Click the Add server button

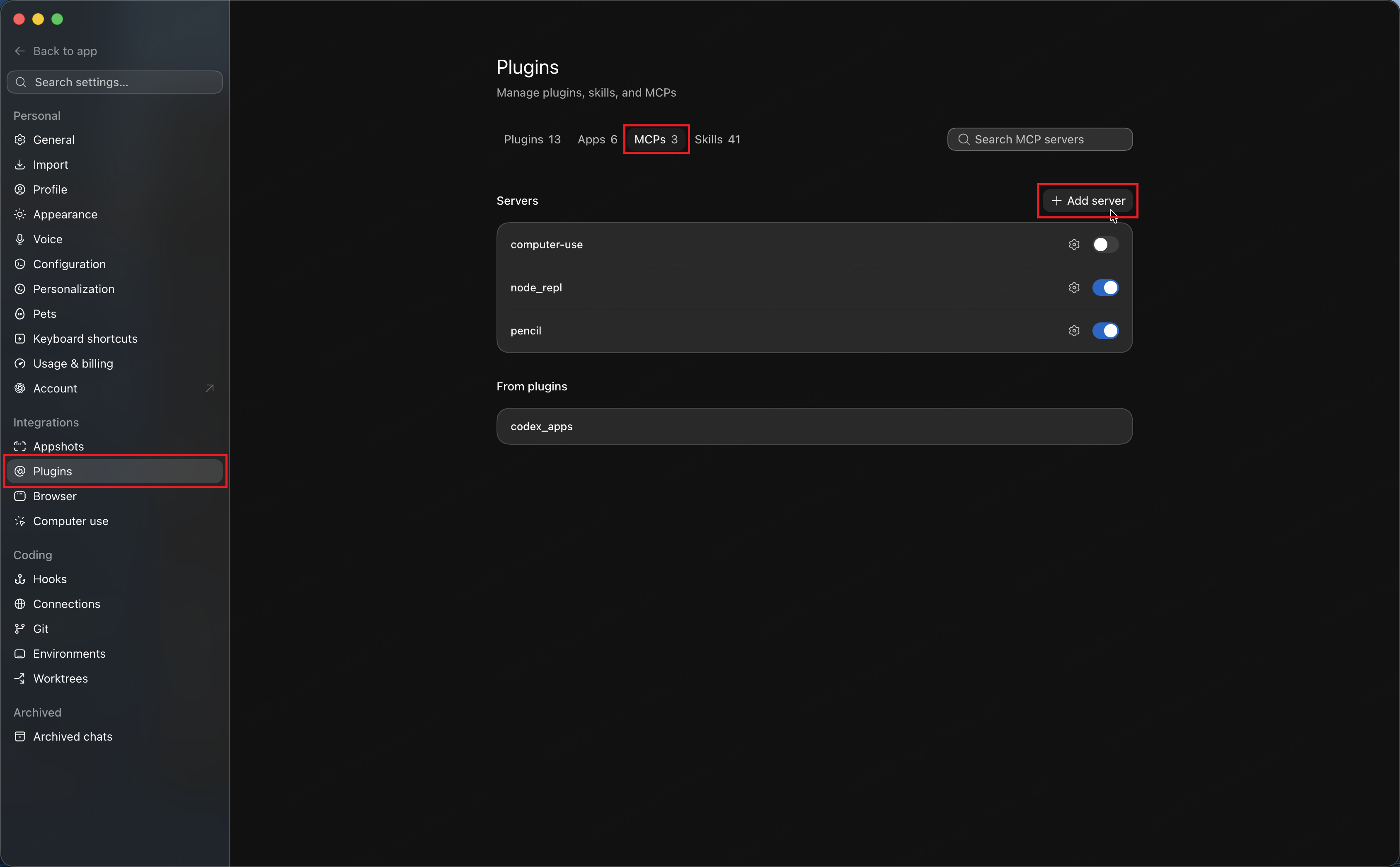click(x=1088, y=201)
